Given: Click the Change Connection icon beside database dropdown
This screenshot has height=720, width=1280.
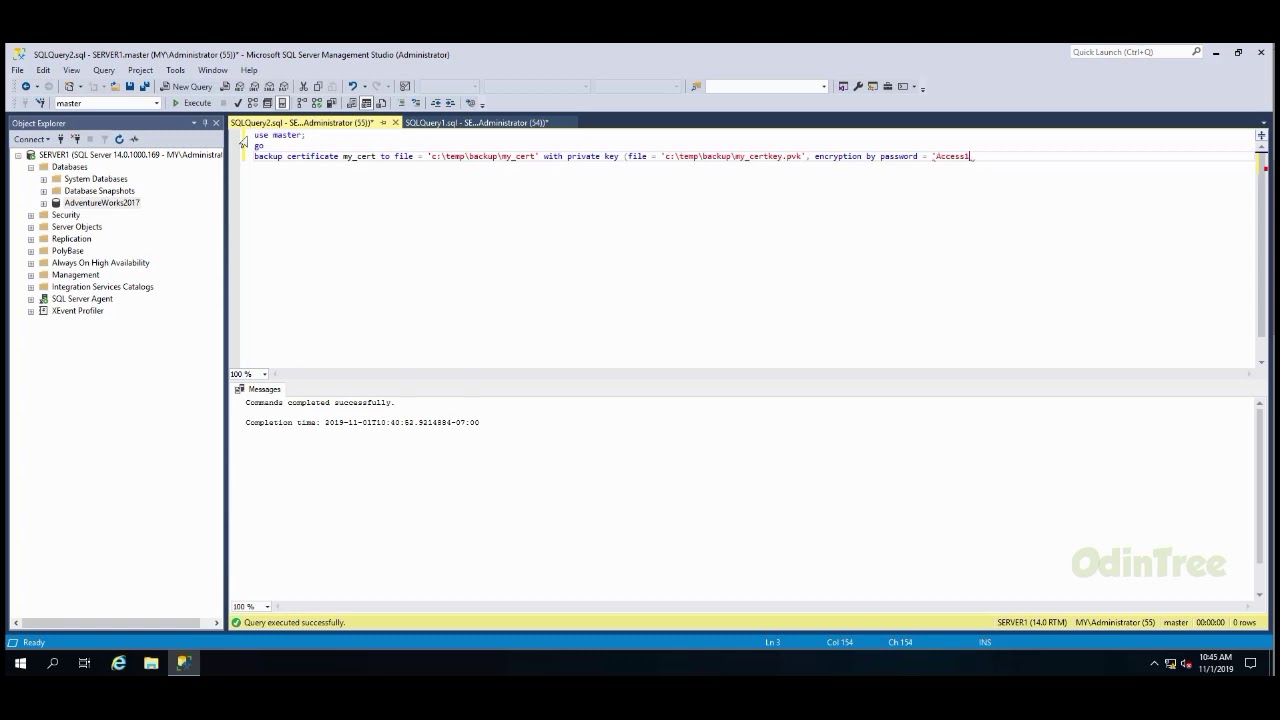Looking at the screenshot, I should (x=40, y=103).
